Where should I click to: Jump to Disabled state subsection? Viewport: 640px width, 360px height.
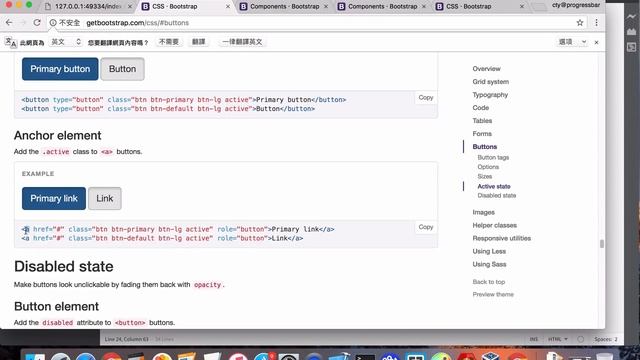tap(497, 196)
